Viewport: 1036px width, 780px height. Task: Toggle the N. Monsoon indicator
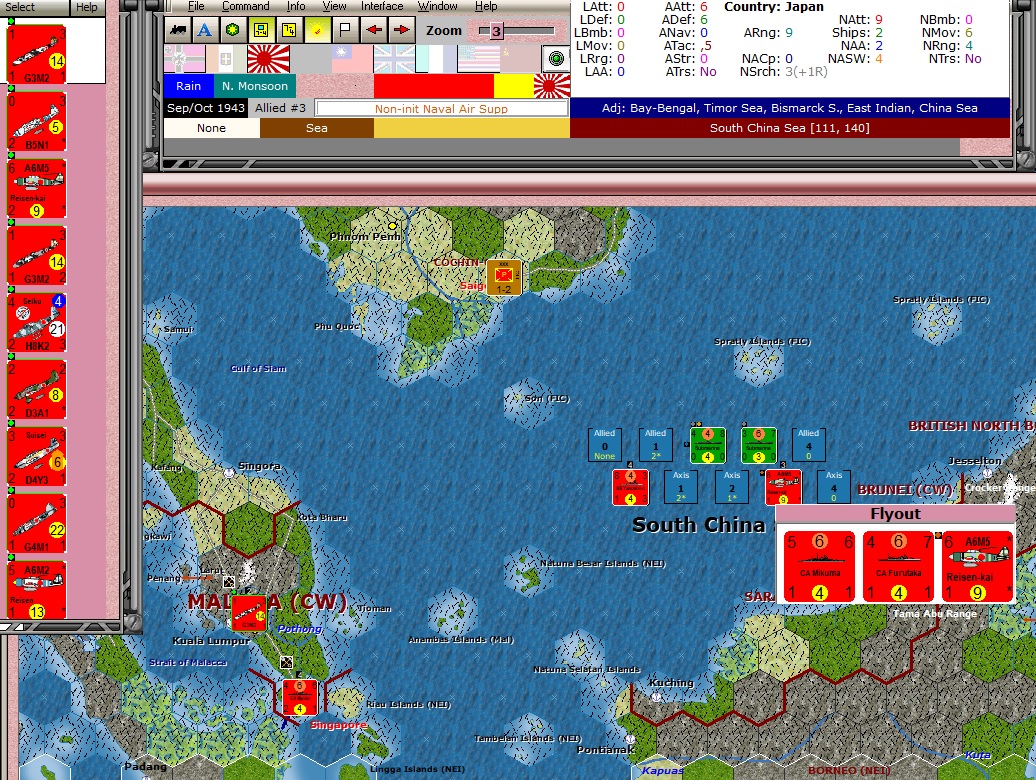click(255, 86)
